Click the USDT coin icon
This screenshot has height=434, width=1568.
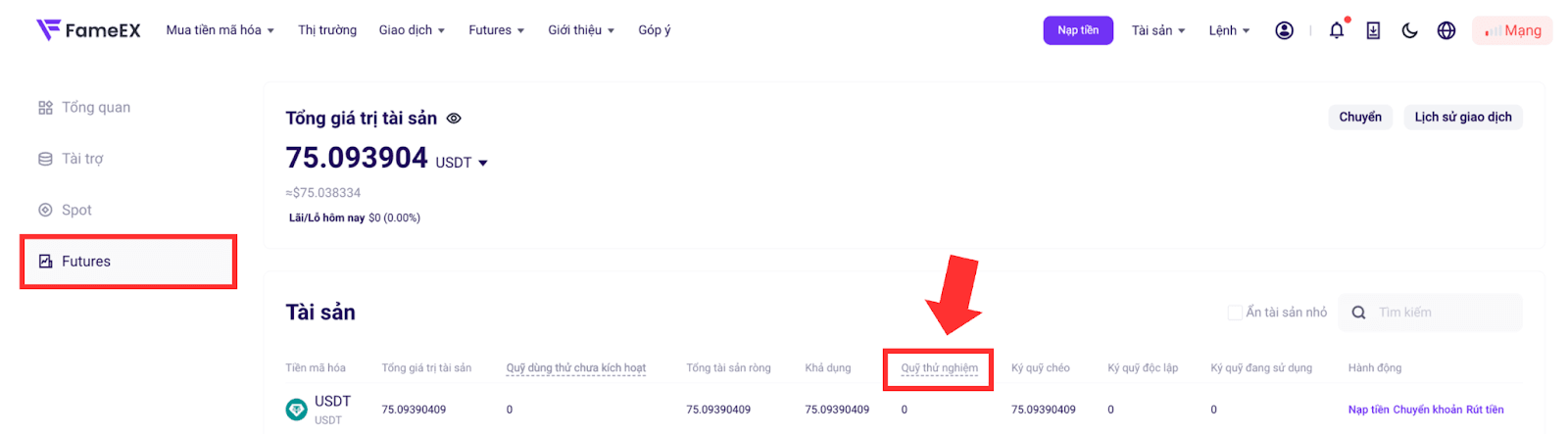pyautogui.click(x=296, y=410)
